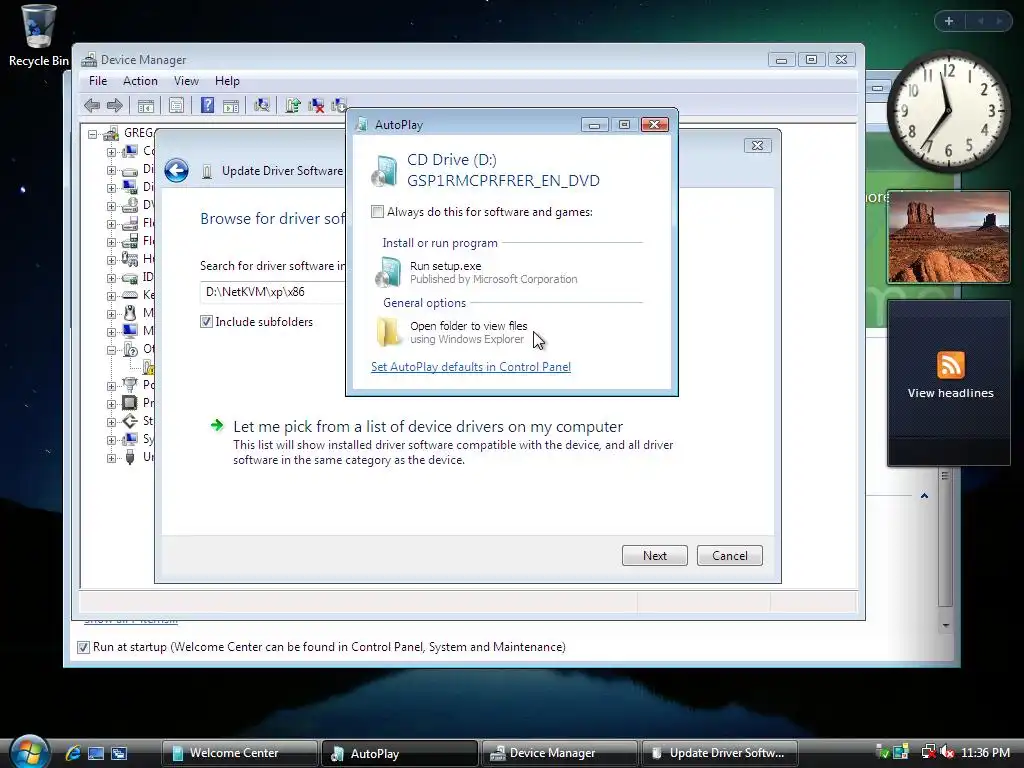
Task: Select the mouse device category icon in the tree
Action: [130, 312]
